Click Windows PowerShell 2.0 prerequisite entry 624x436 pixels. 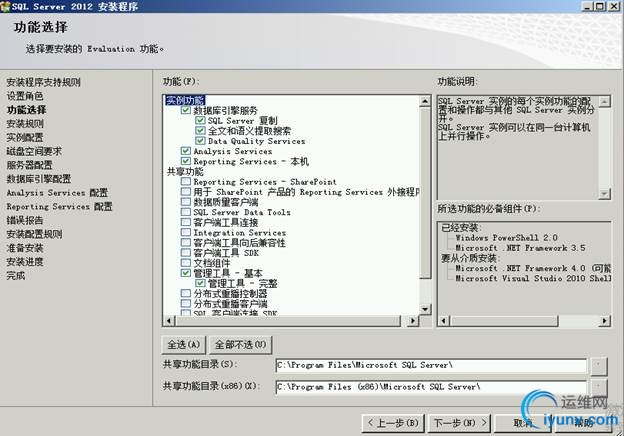(x=507, y=238)
